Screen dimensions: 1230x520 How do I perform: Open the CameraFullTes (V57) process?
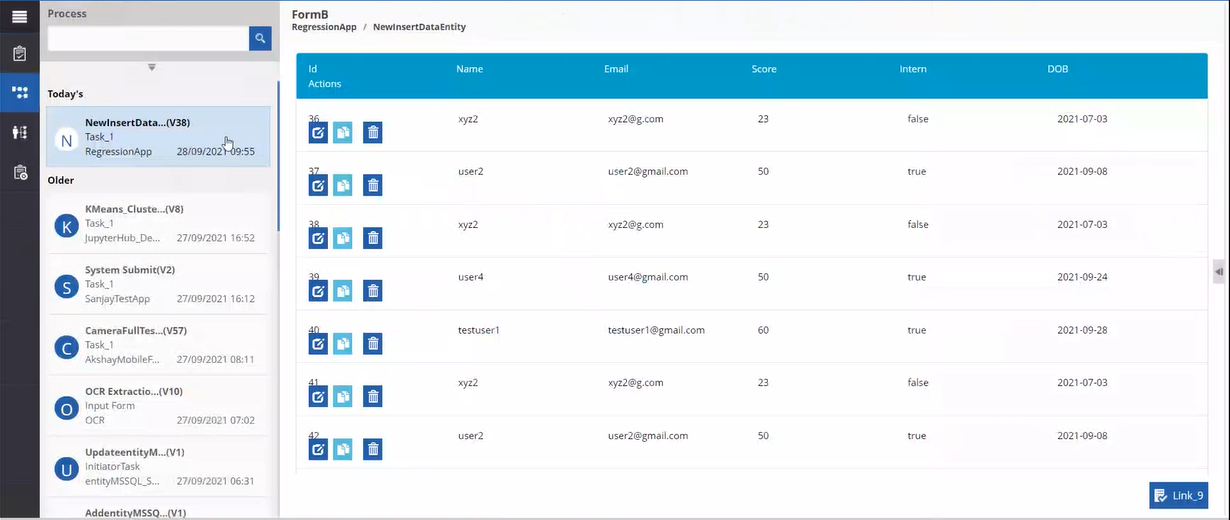pos(158,345)
